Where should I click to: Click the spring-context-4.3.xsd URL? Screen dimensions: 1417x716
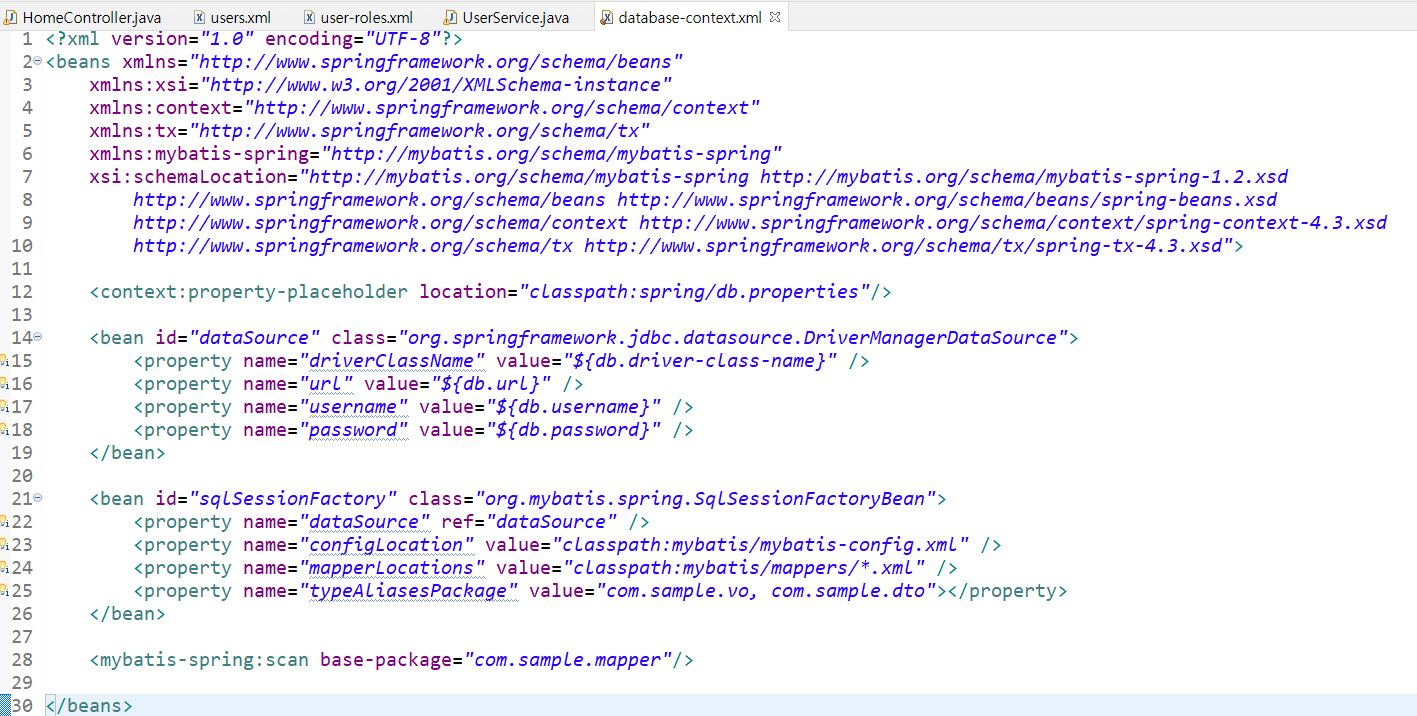pyautogui.click(x=1013, y=223)
